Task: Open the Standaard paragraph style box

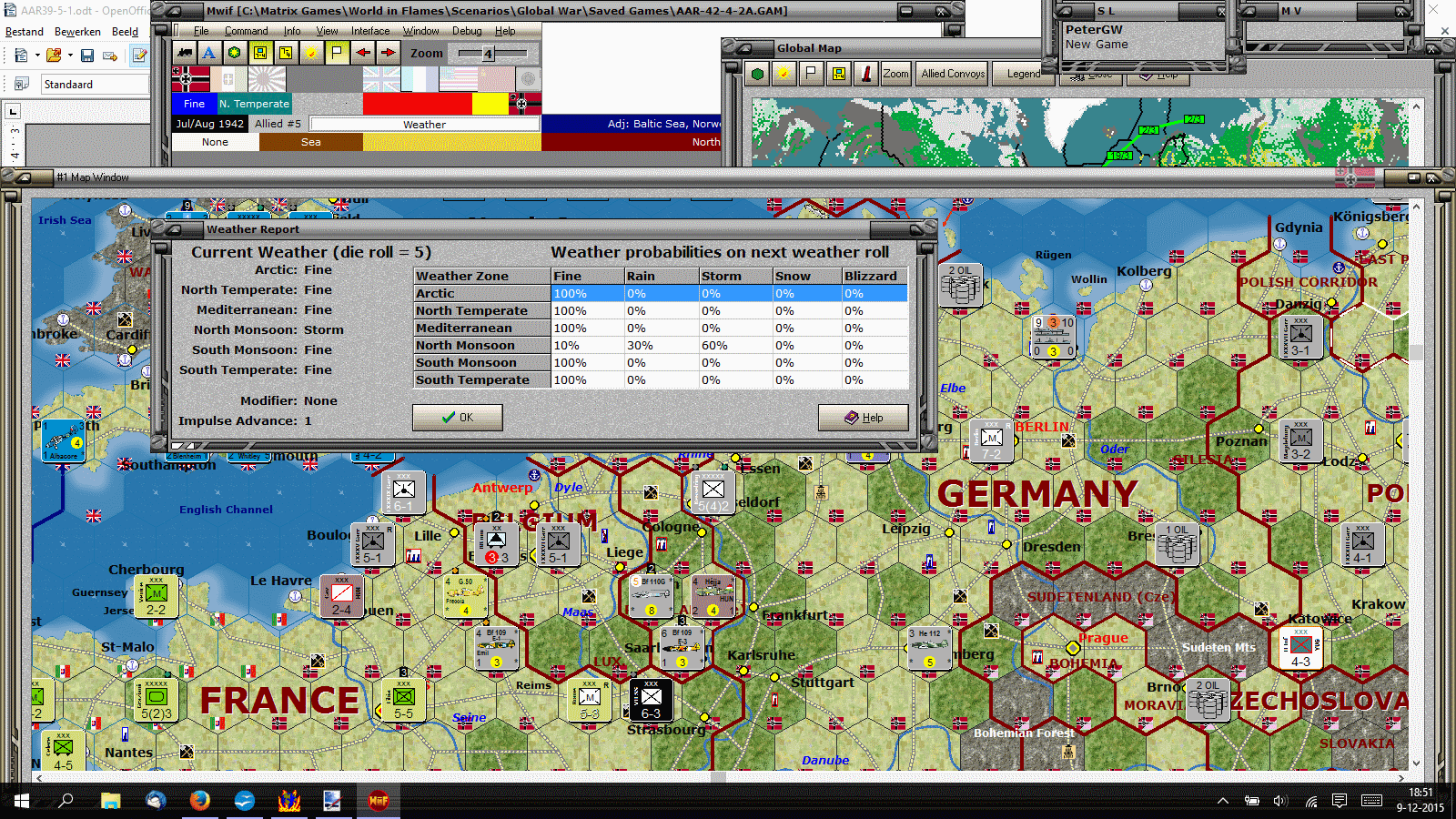Action: (x=96, y=85)
